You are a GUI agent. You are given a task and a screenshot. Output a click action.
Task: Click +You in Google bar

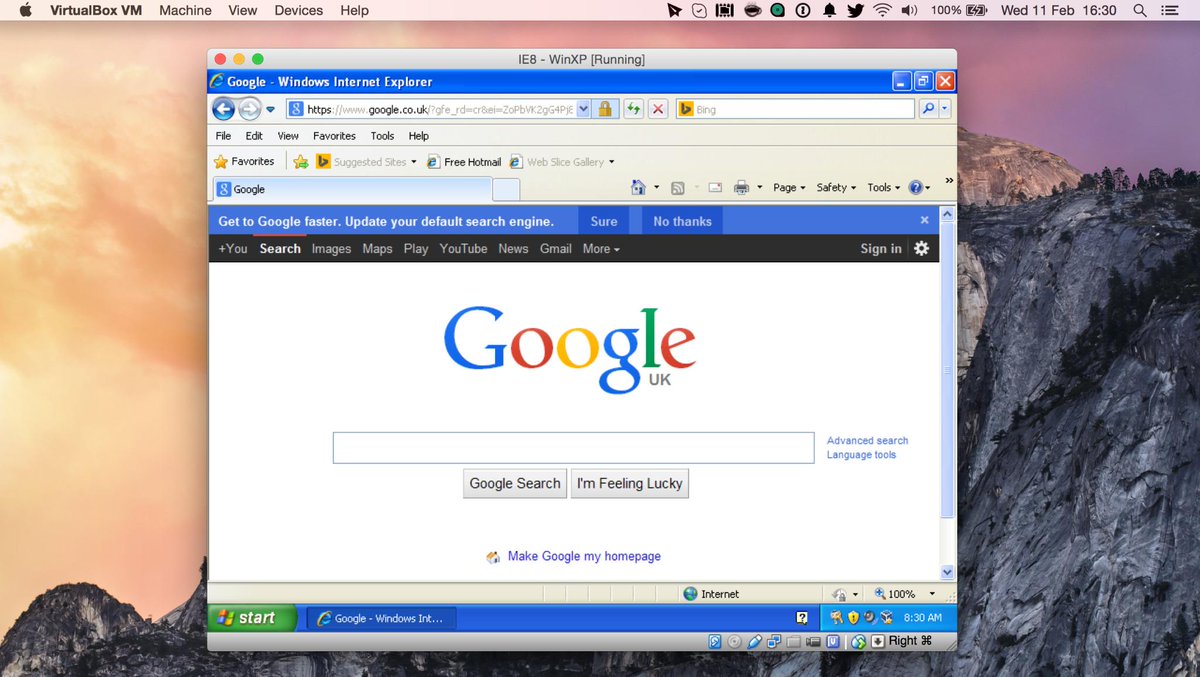tap(233, 249)
